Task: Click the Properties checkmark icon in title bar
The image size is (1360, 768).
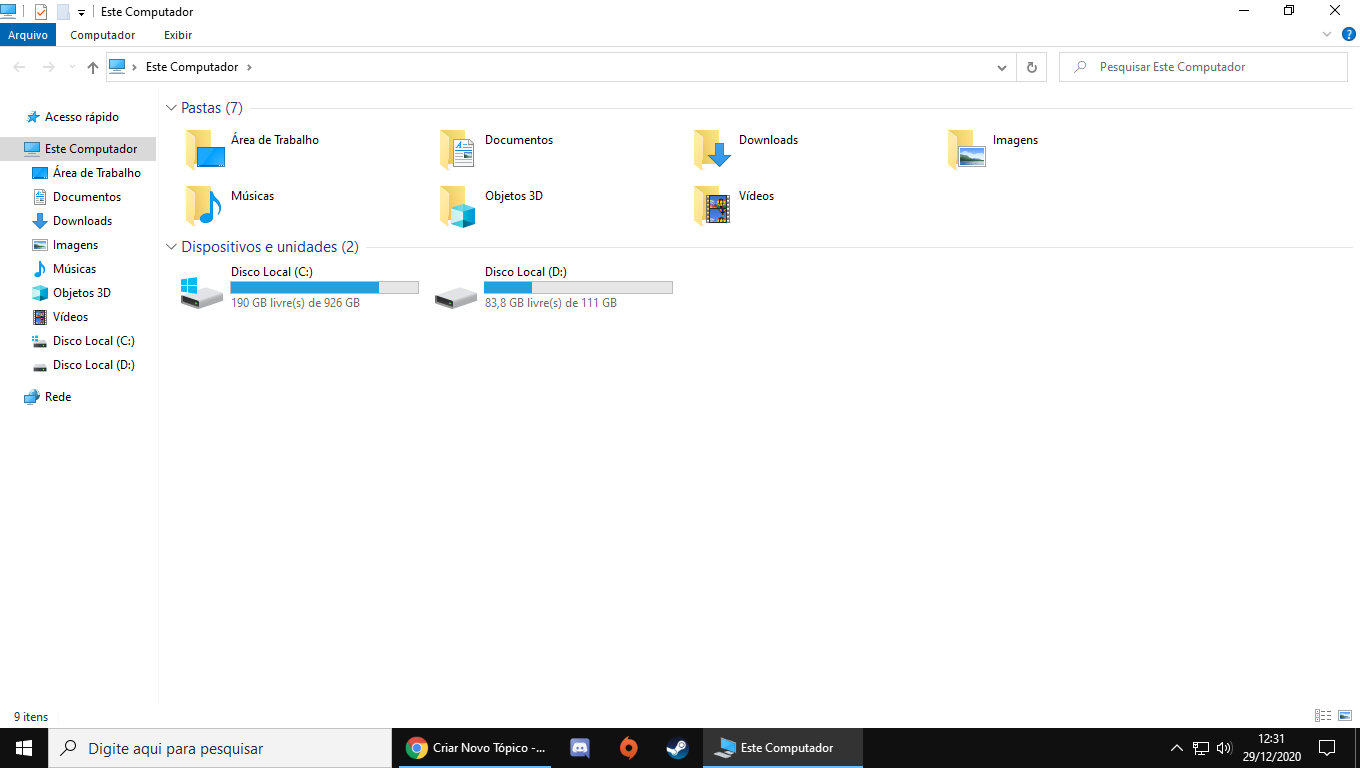Action: click(x=41, y=12)
